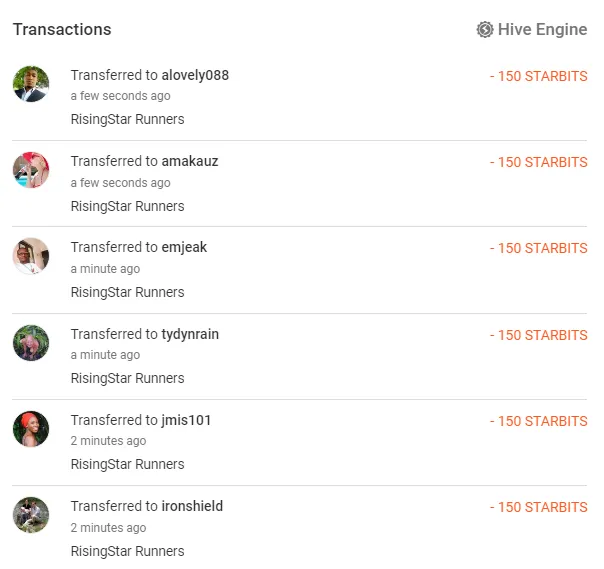This screenshot has width=604, height=569.
Task: Click the '2 minutes ago' timestamp for jmis101
Action: coord(108,441)
